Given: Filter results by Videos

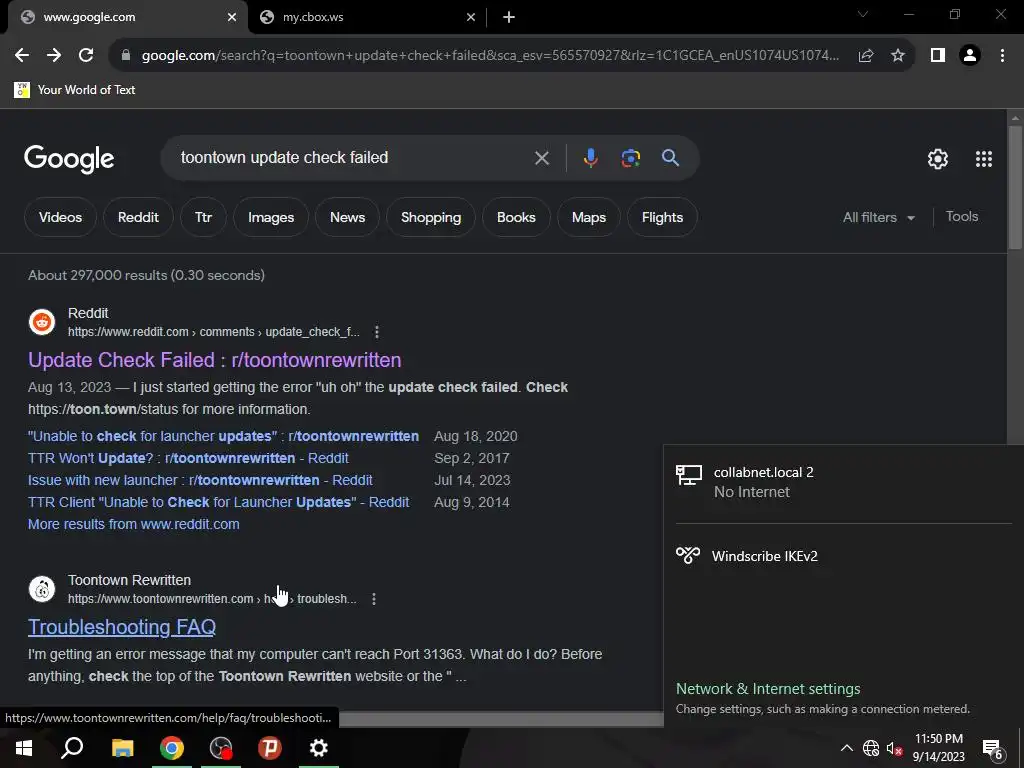Looking at the screenshot, I should [60, 217].
